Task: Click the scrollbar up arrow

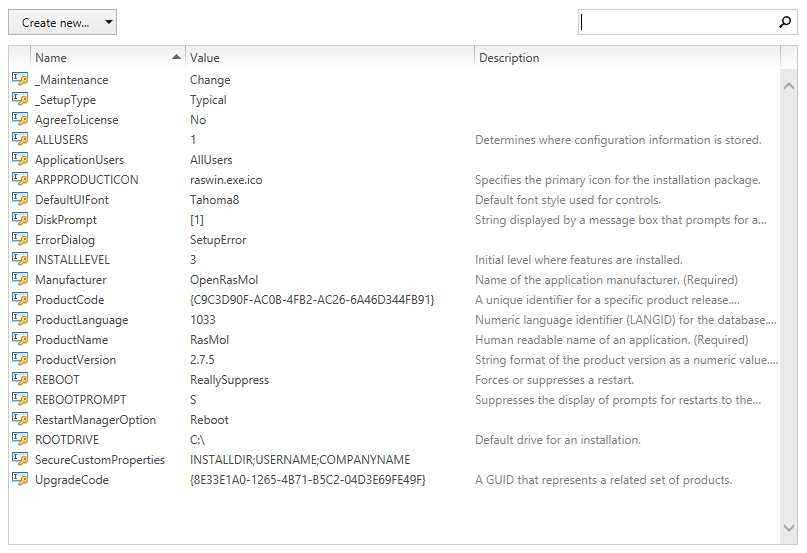Action: [x=789, y=87]
